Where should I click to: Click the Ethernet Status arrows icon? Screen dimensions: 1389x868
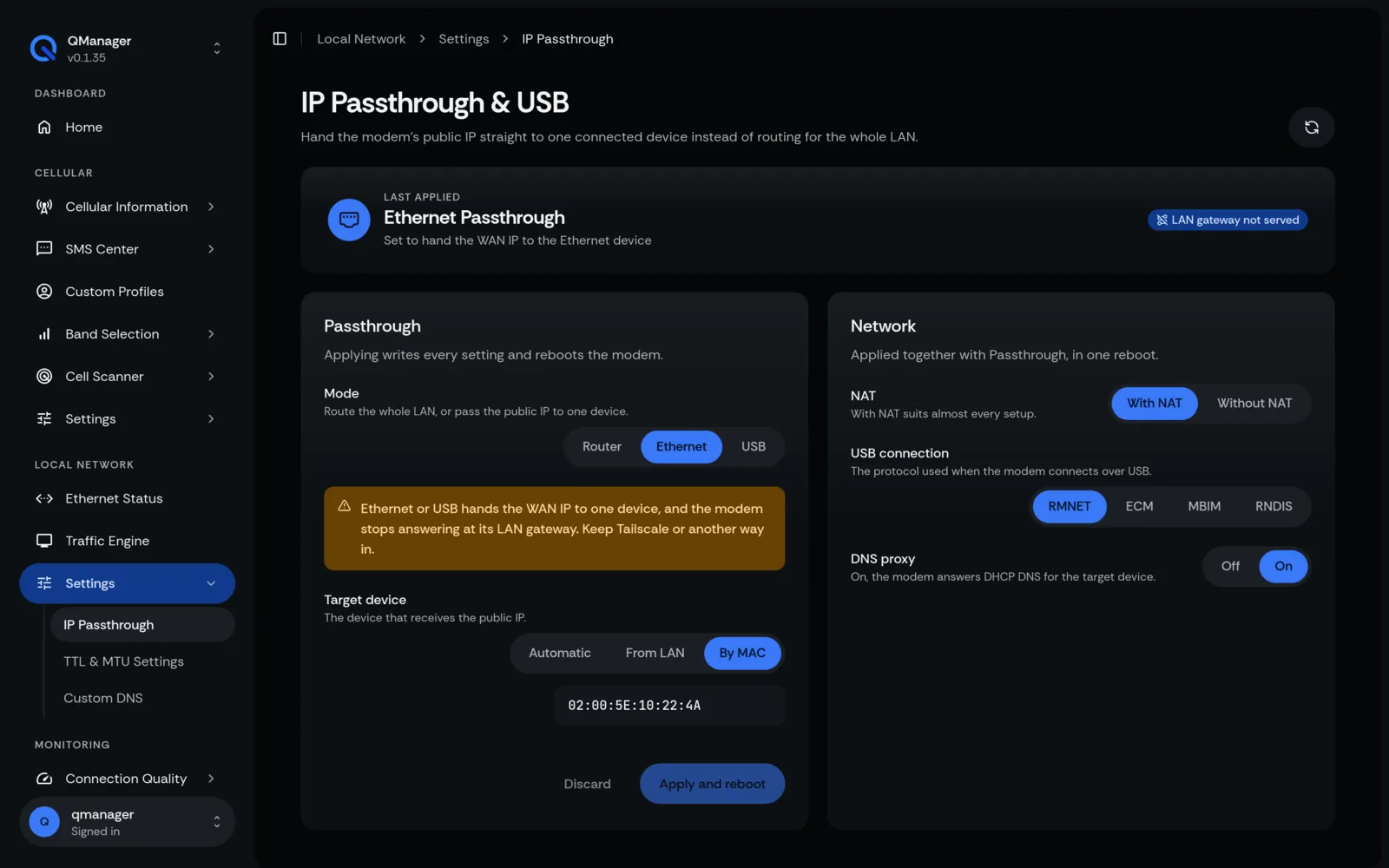[x=44, y=498]
